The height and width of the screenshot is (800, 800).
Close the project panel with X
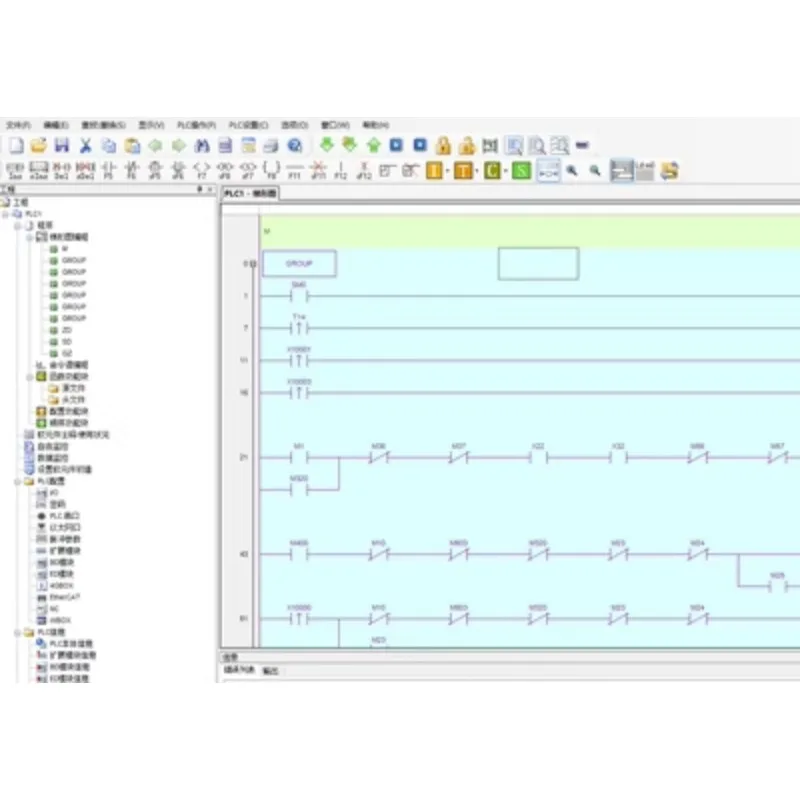(x=211, y=189)
